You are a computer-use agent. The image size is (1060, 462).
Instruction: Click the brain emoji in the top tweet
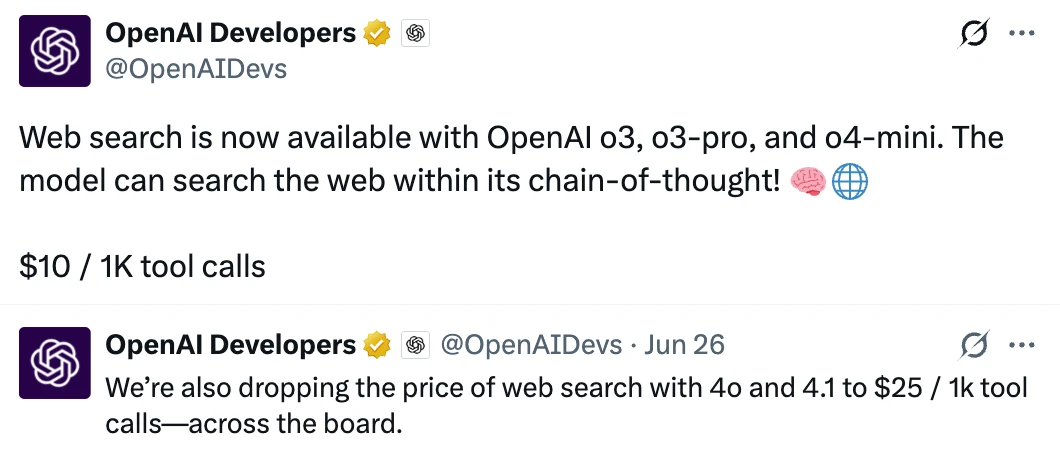click(x=808, y=182)
